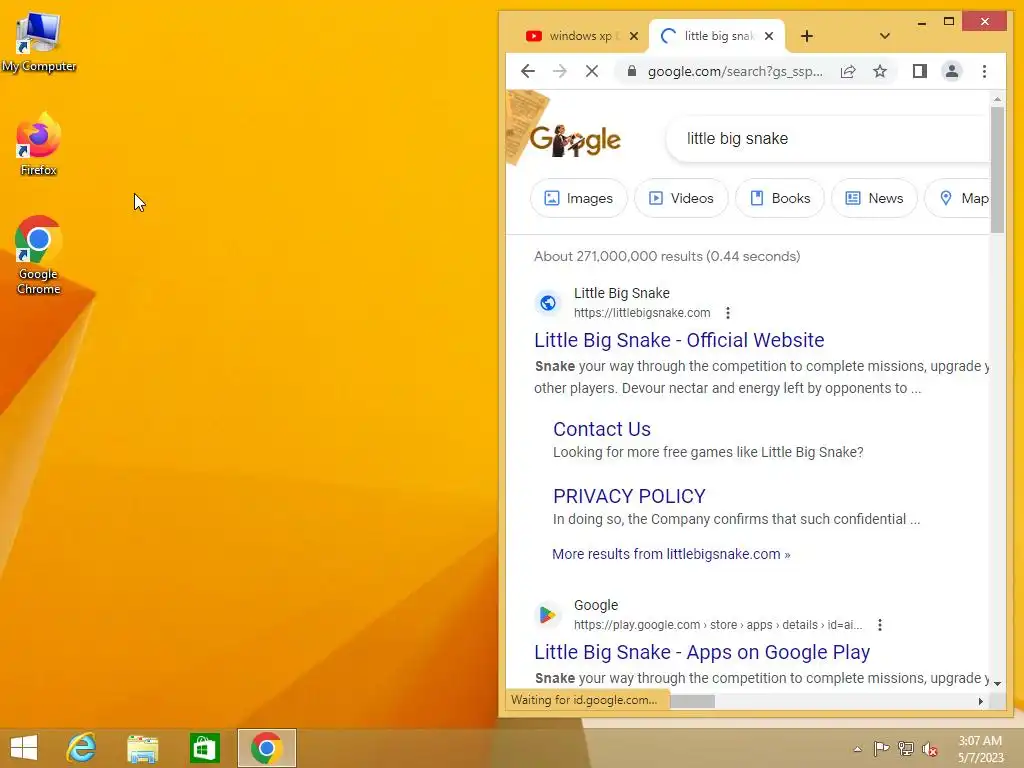Screen dimensions: 1024x768
Task: Click the Chrome back arrow button
Action: coord(528,71)
